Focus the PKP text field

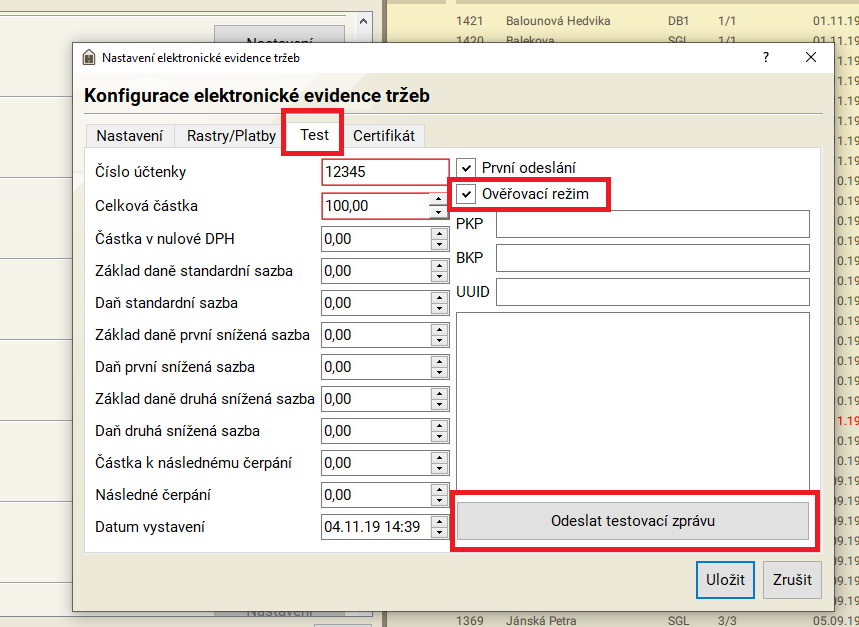tap(652, 224)
